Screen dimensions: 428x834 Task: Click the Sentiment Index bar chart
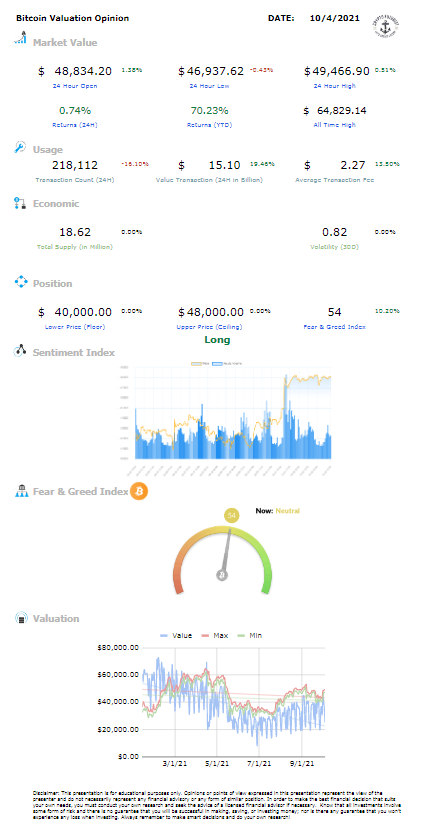[x=225, y=419]
